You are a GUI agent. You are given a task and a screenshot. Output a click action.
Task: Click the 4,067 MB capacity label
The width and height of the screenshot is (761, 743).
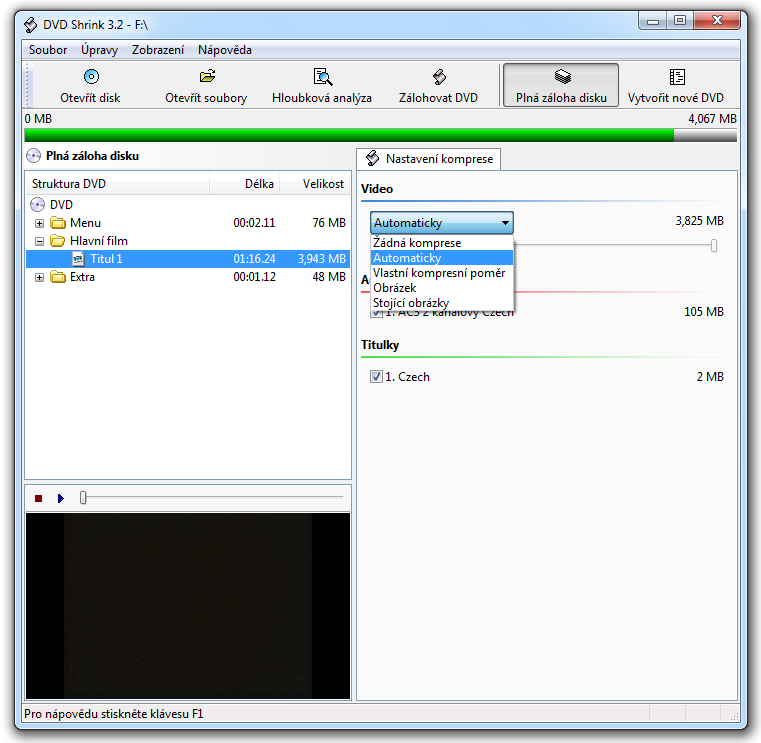(712, 119)
